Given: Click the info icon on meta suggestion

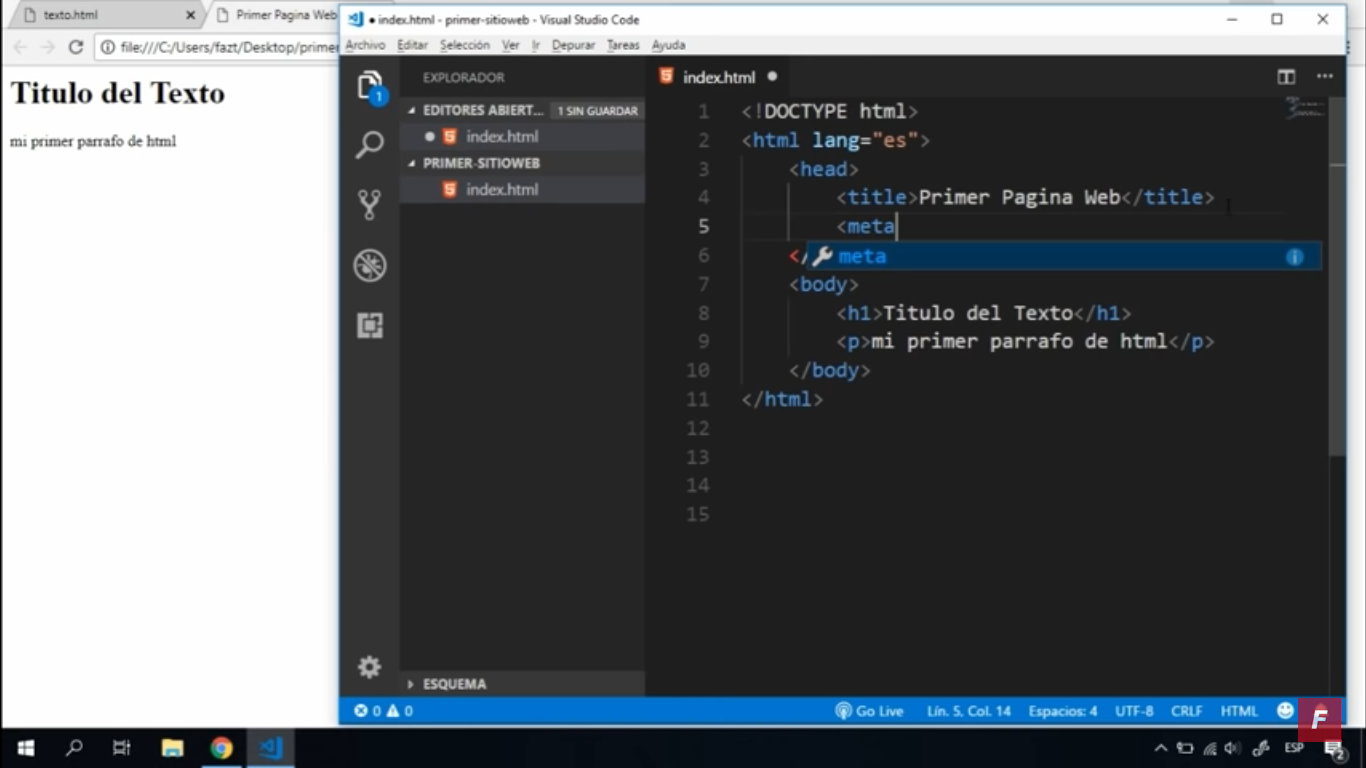Looking at the screenshot, I should (1294, 257).
